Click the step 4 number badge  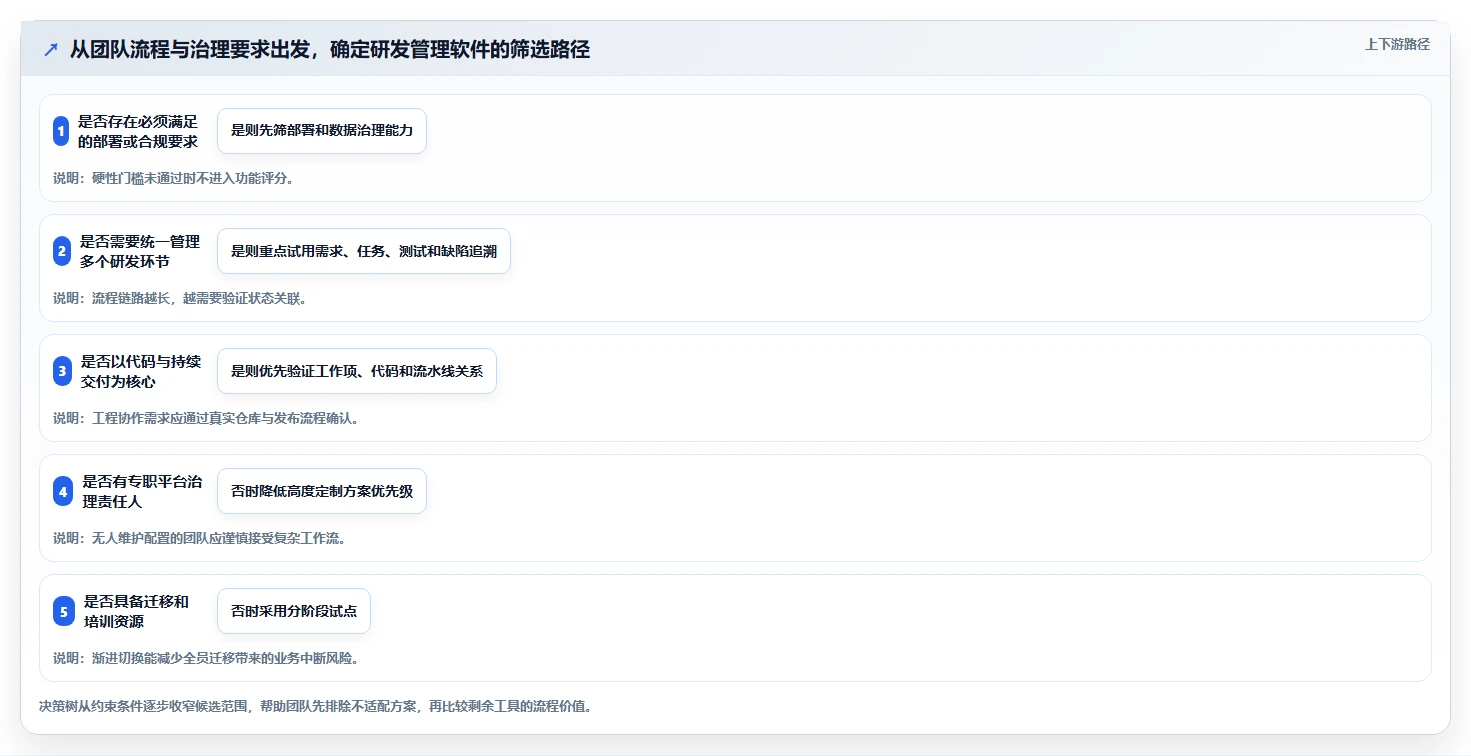63,491
